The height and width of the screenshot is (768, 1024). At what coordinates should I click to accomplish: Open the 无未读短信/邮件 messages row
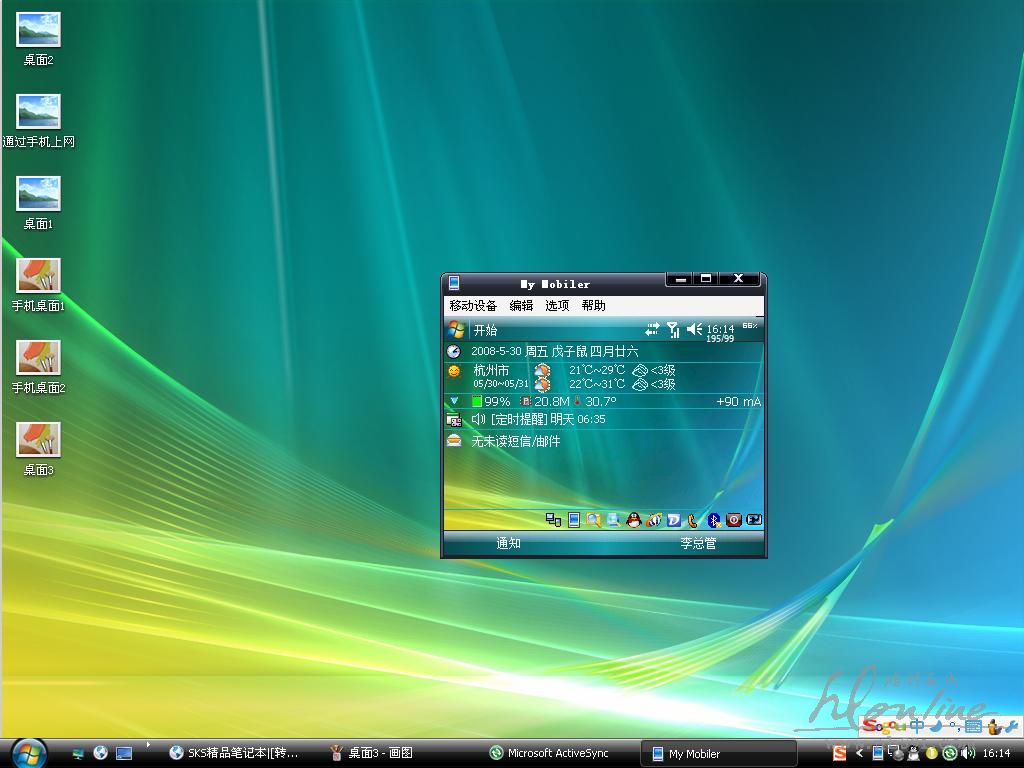pos(515,441)
